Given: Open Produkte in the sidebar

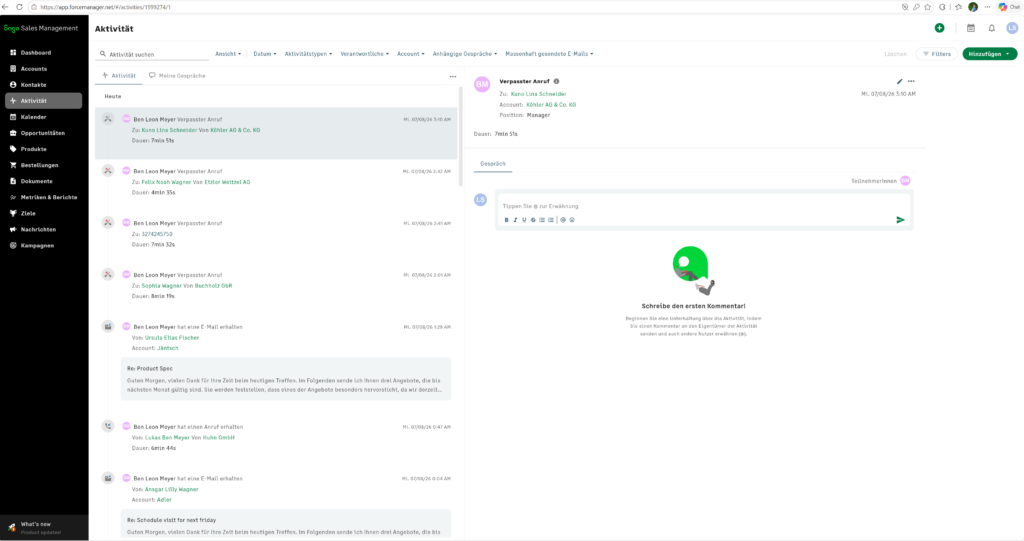Looking at the screenshot, I should pos(33,149).
